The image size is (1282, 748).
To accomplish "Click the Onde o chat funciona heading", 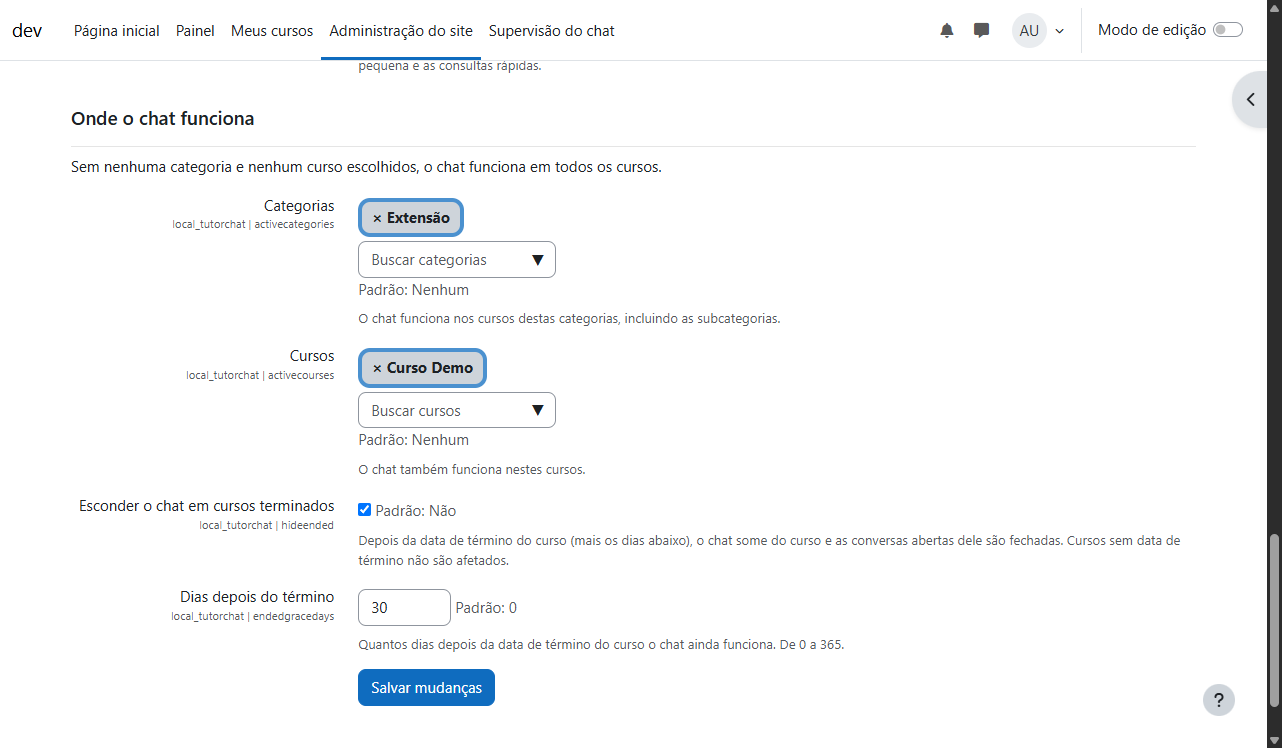I will (x=163, y=119).
